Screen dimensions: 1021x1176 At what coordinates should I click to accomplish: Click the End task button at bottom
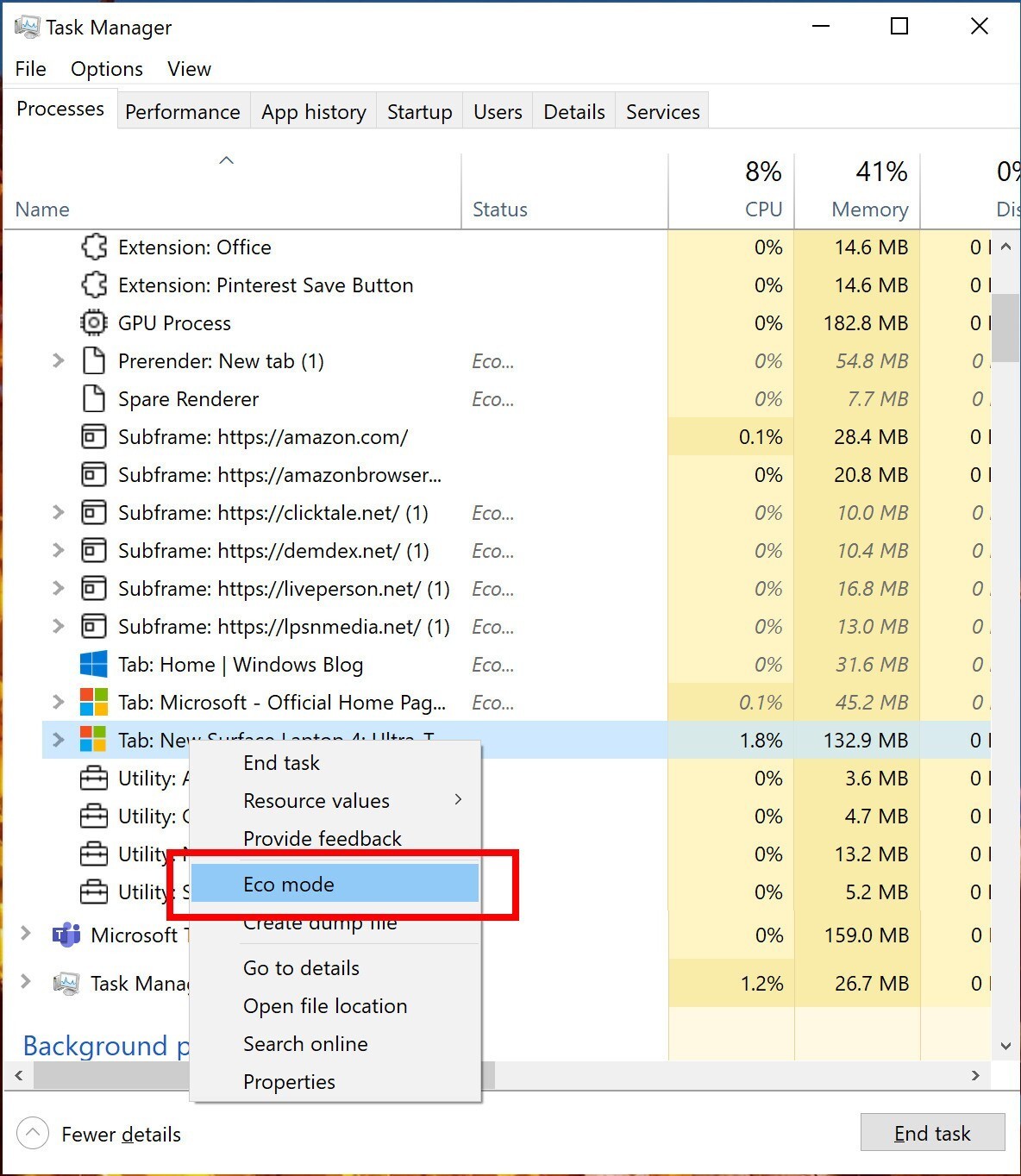click(x=932, y=1133)
